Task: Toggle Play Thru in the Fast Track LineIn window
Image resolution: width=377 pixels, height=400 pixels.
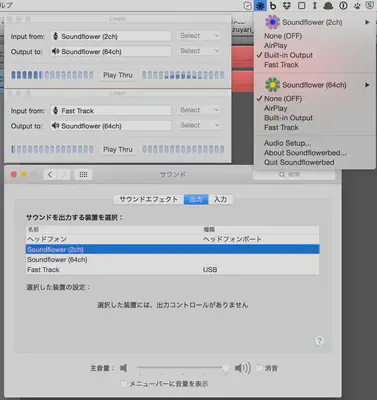Action: [118, 149]
